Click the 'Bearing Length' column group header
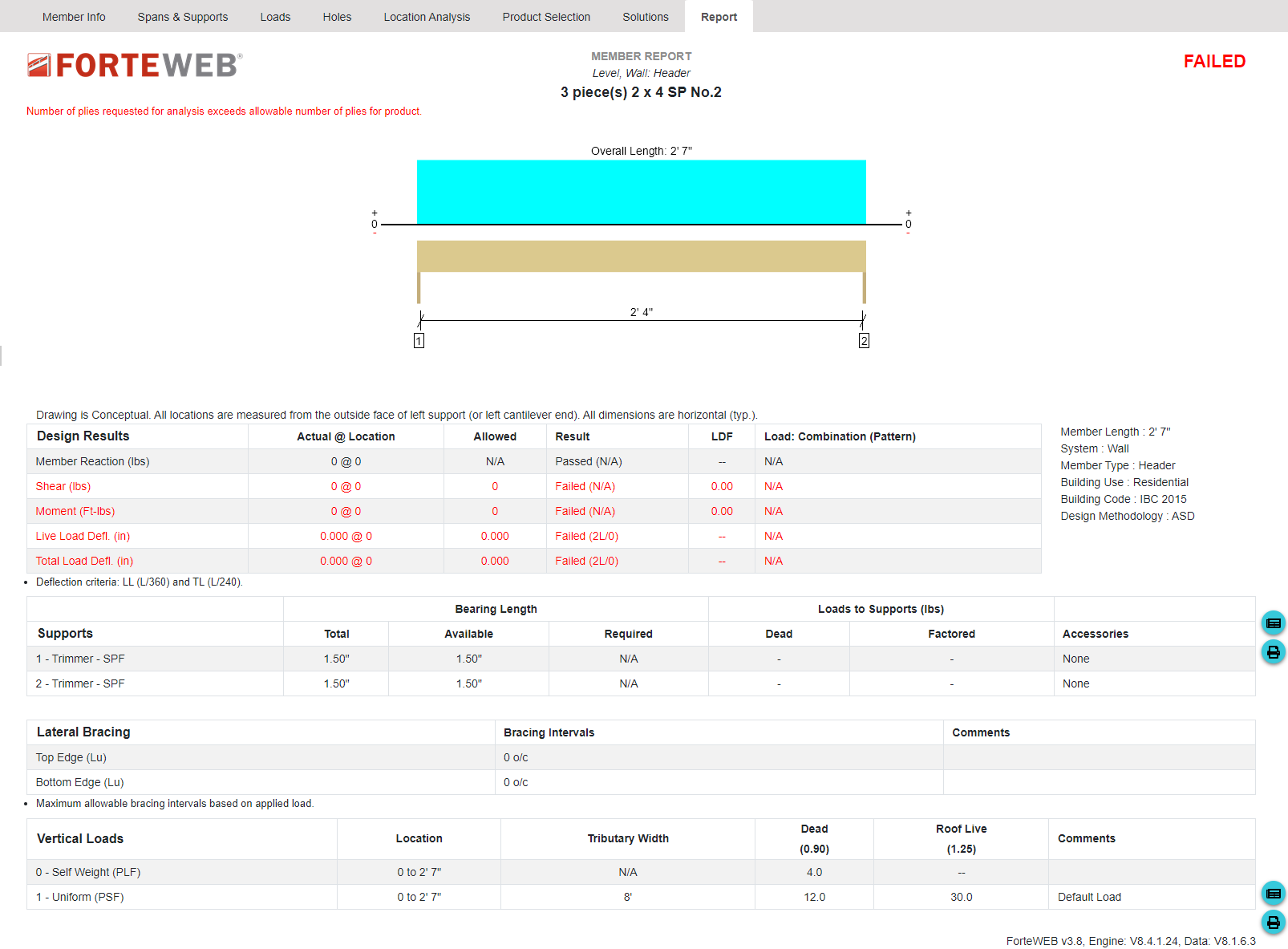The height and width of the screenshot is (949, 1288). pos(496,609)
